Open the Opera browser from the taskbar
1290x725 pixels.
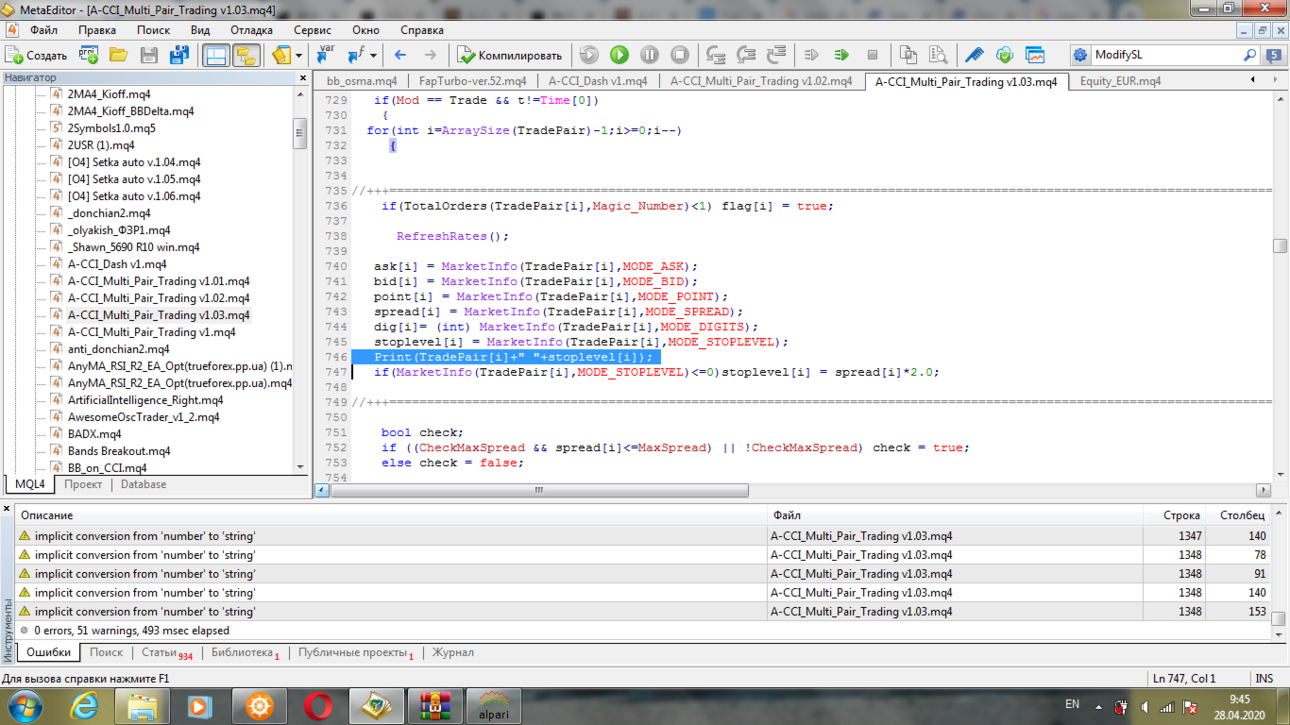318,706
